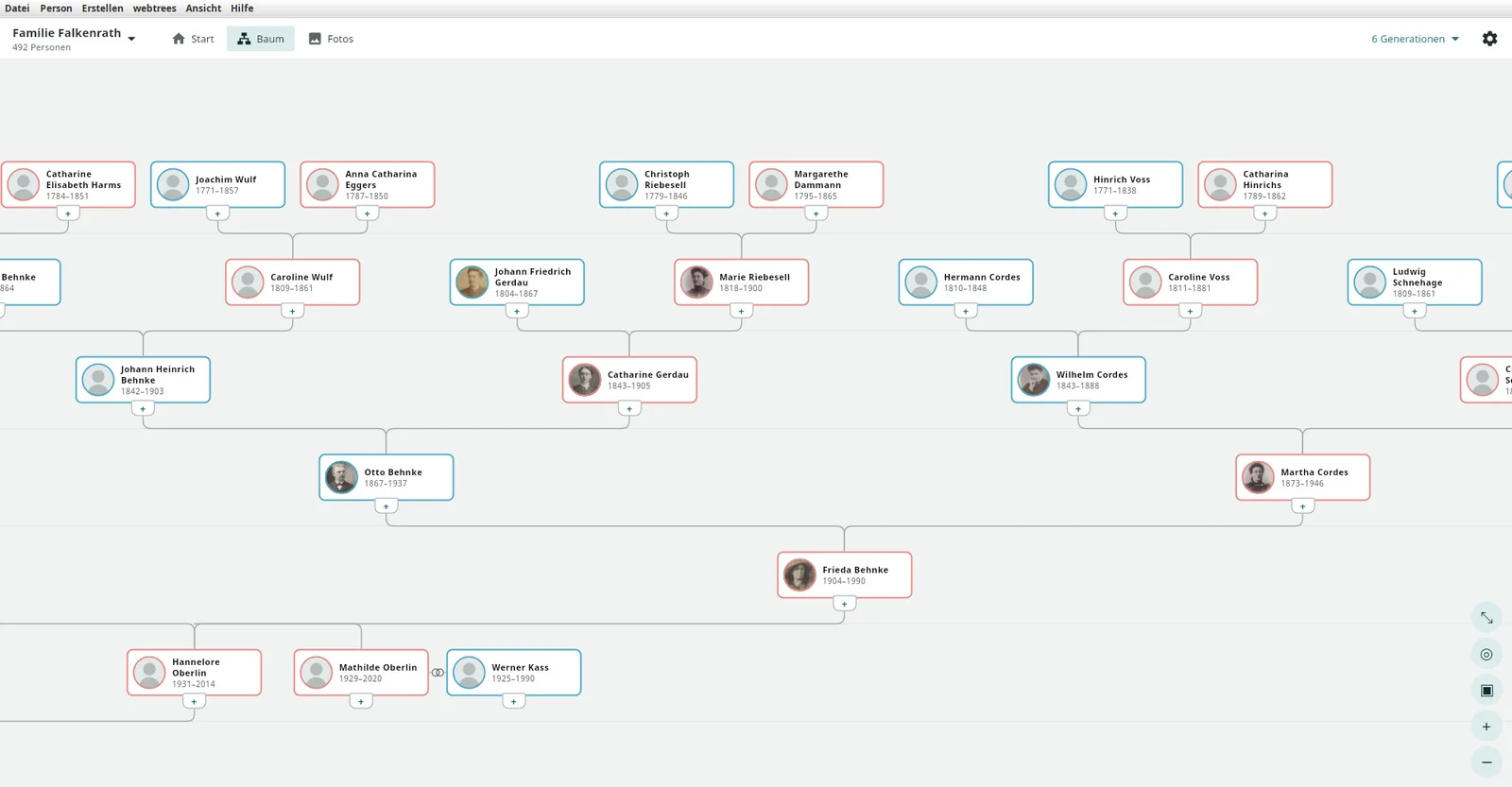Click Wilhelm Cordes' portrait photo
The image size is (1512, 787).
point(1034,380)
